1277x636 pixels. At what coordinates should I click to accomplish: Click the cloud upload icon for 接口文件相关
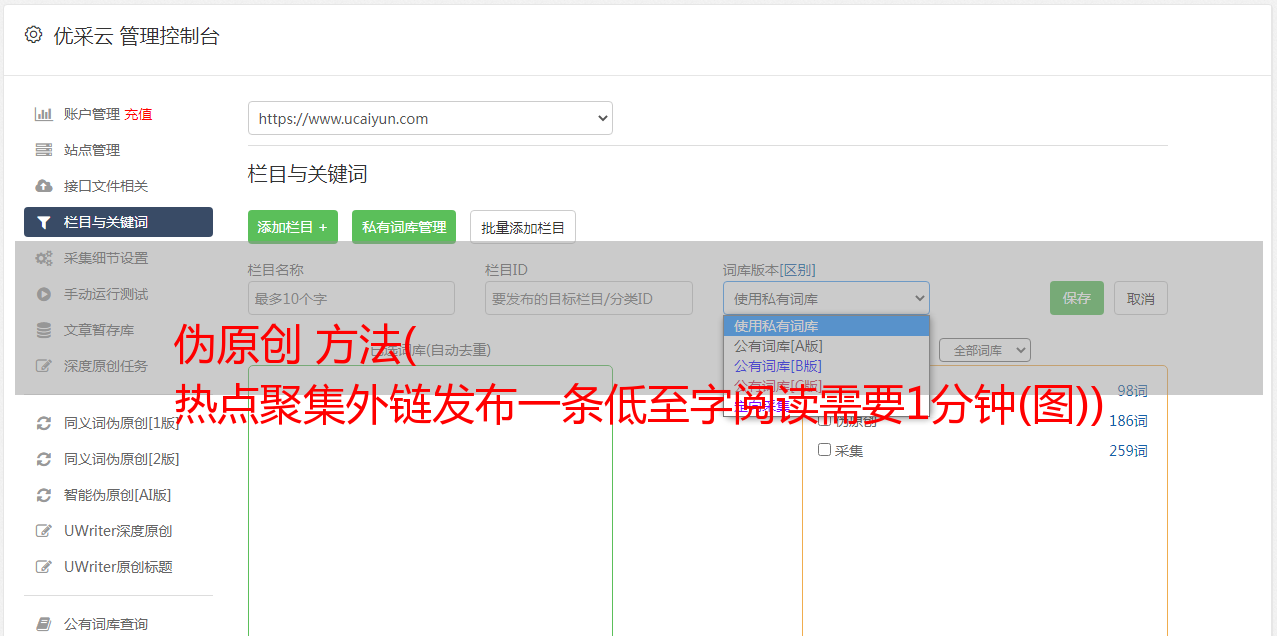(43, 186)
